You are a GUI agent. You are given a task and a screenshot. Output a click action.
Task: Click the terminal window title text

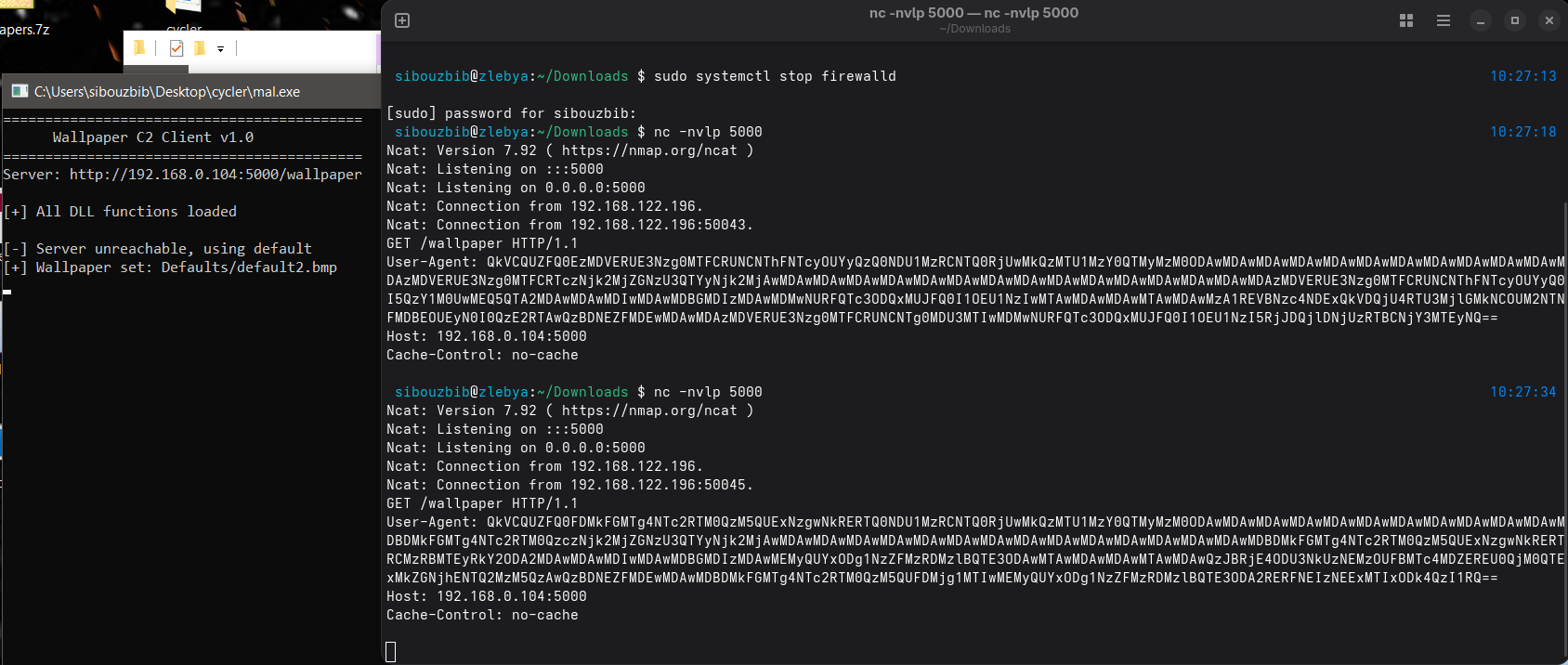(973, 13)
